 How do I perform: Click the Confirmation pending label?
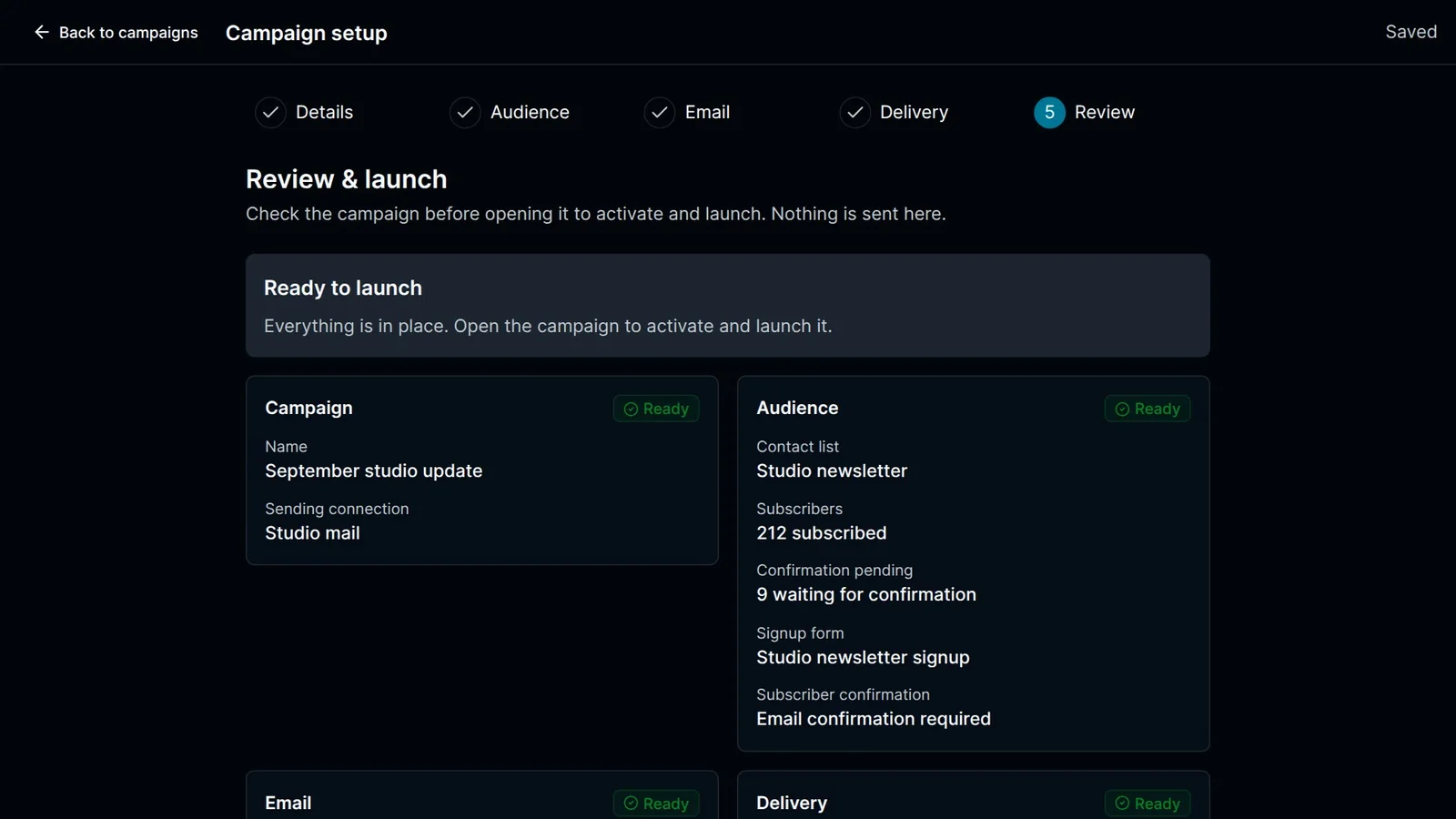point(834,571)
